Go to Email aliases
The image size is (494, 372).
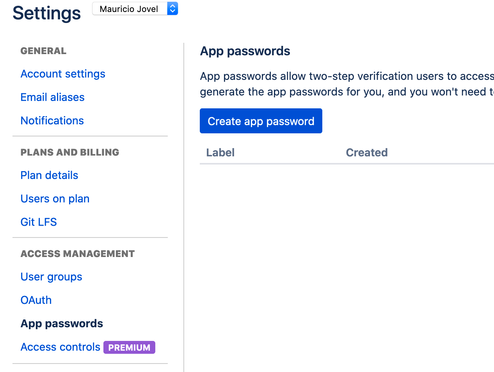point(52,97)
